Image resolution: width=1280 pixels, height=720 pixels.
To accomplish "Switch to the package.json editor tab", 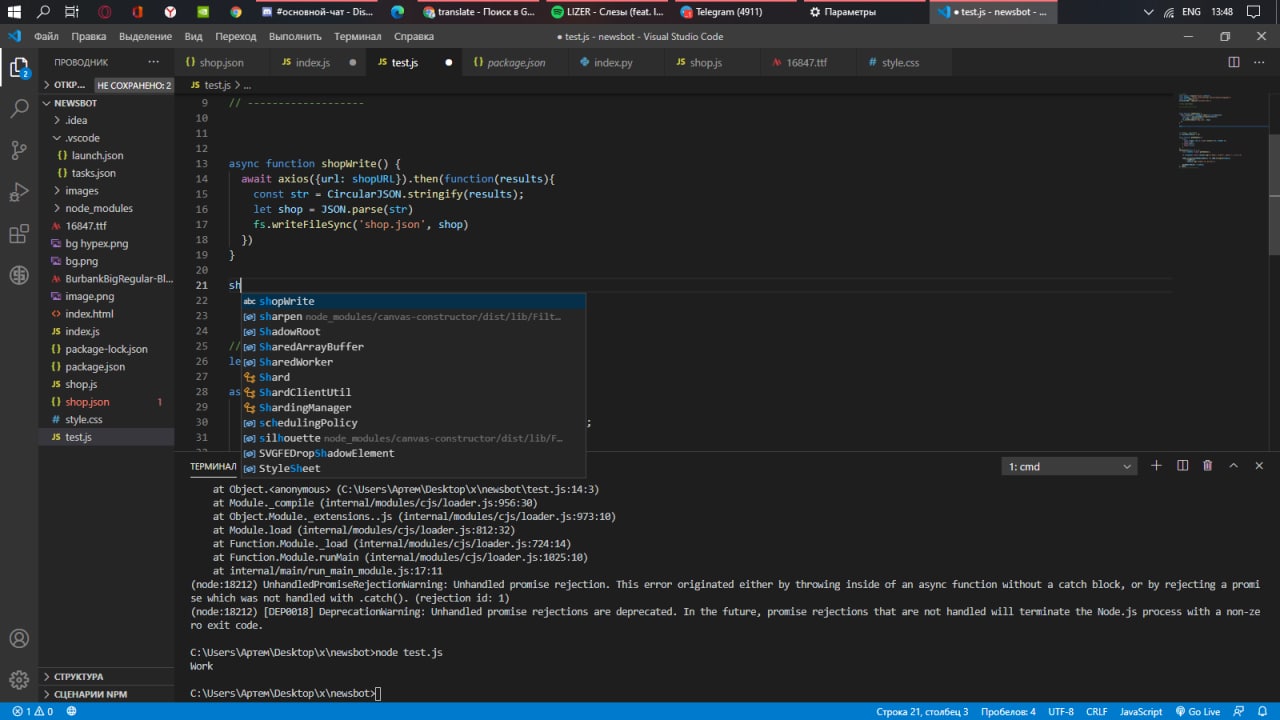I will click(516, 62).
